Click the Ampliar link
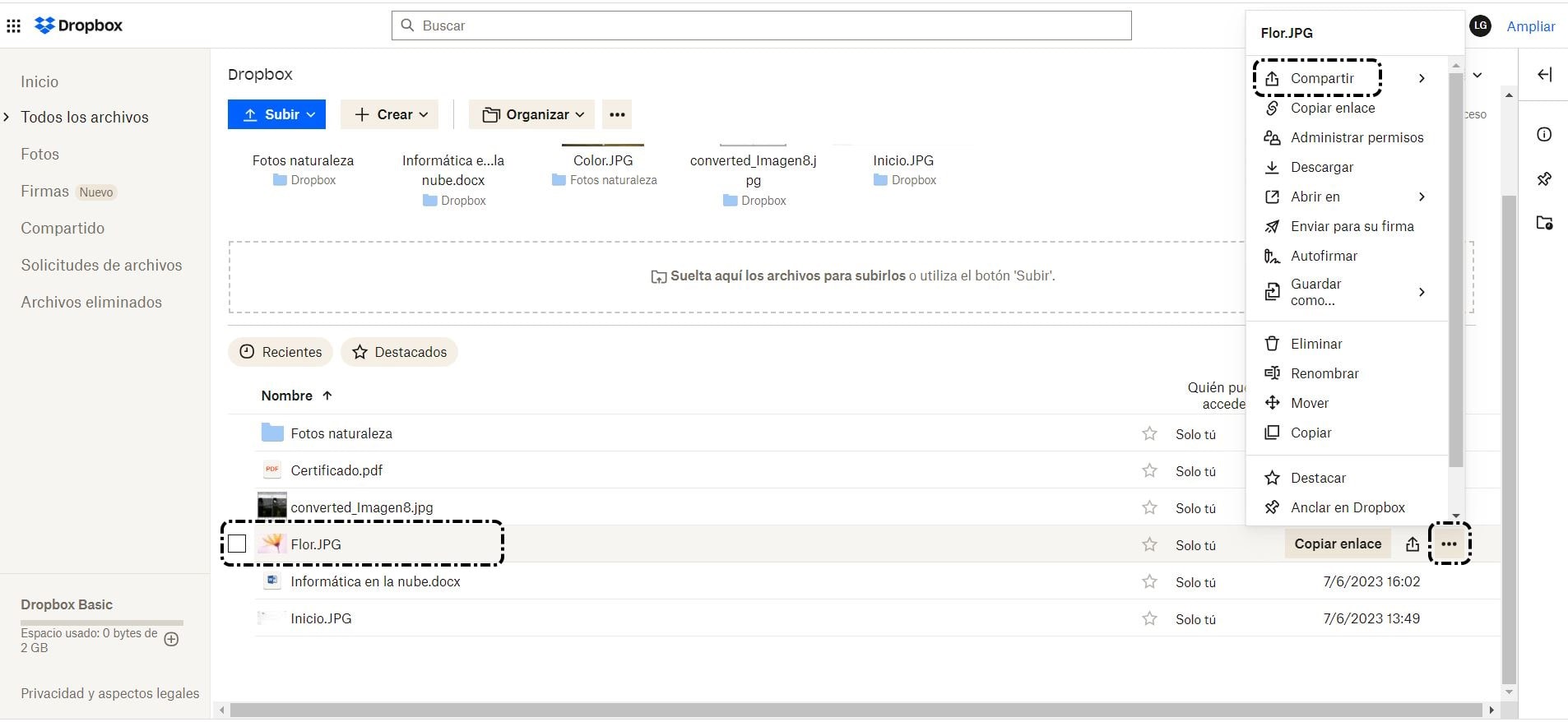Screen dimensions: 1568x722 [1530, 26]
